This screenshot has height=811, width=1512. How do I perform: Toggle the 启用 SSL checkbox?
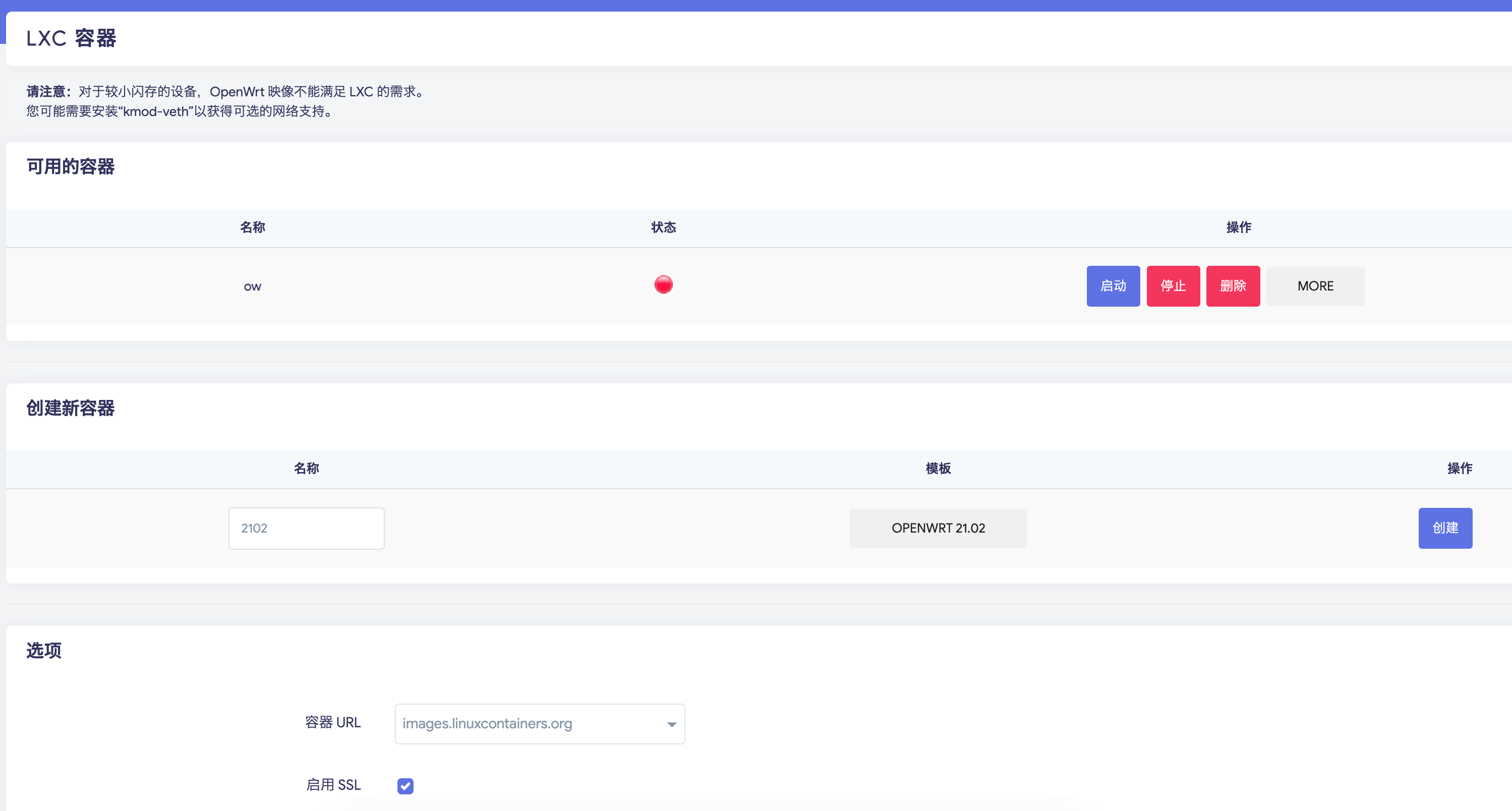(405, 786)
